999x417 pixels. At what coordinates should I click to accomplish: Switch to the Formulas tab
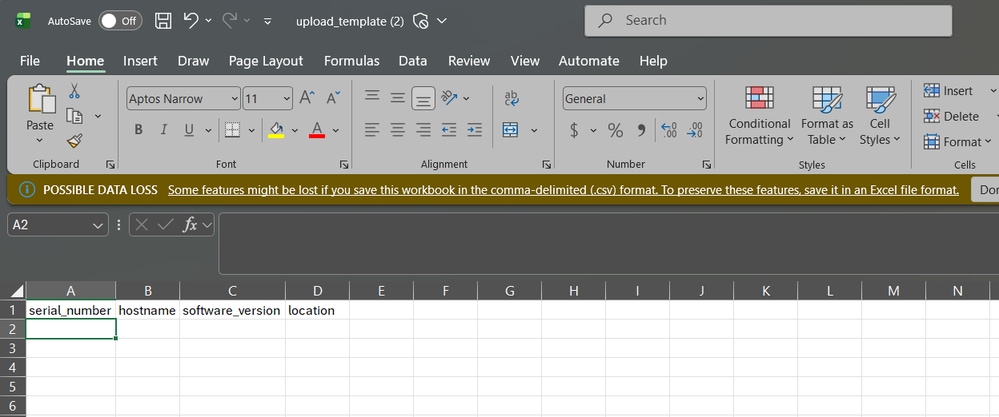(x=352, y=61)
